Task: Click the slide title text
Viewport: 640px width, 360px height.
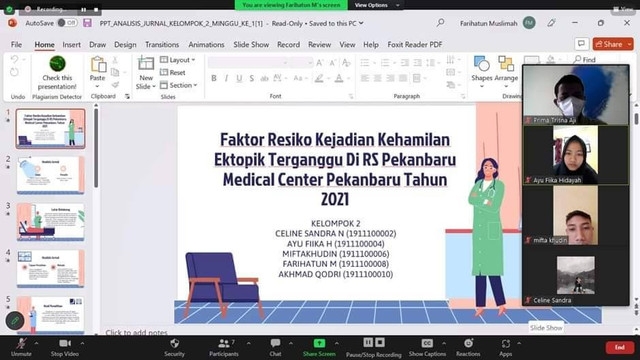Action: (x=335, y=169)
